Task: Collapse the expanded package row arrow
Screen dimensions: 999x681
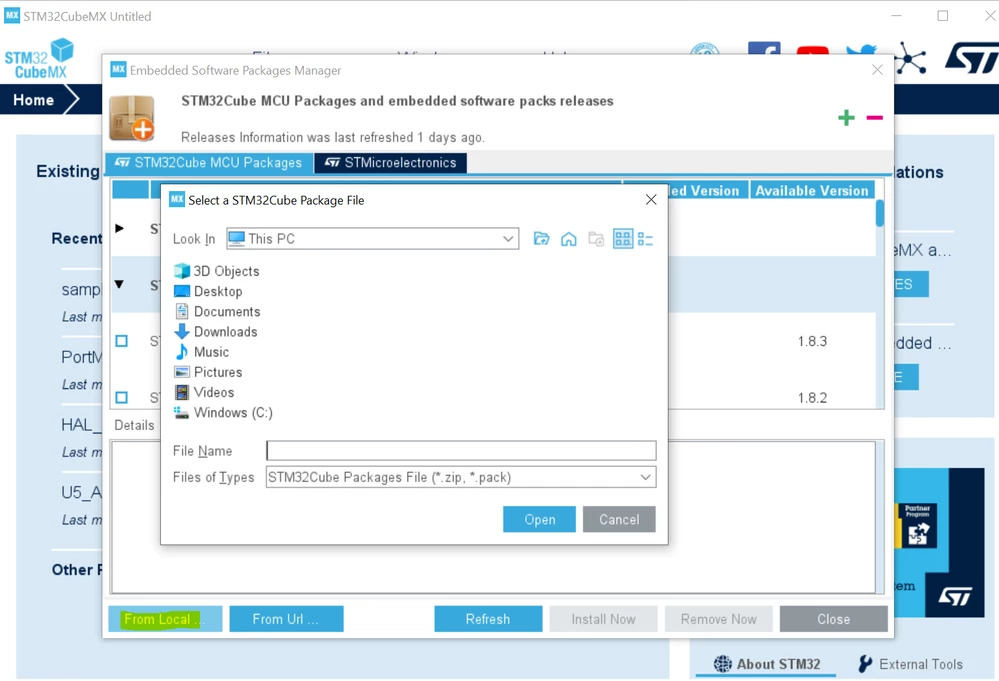Action: coord(119,284)
